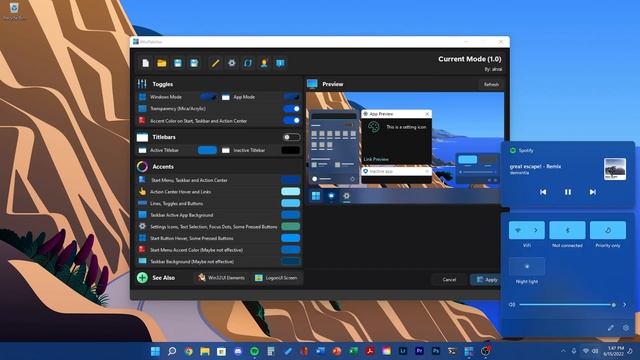
Task: Pause the Spotify track
Action: 568,192
